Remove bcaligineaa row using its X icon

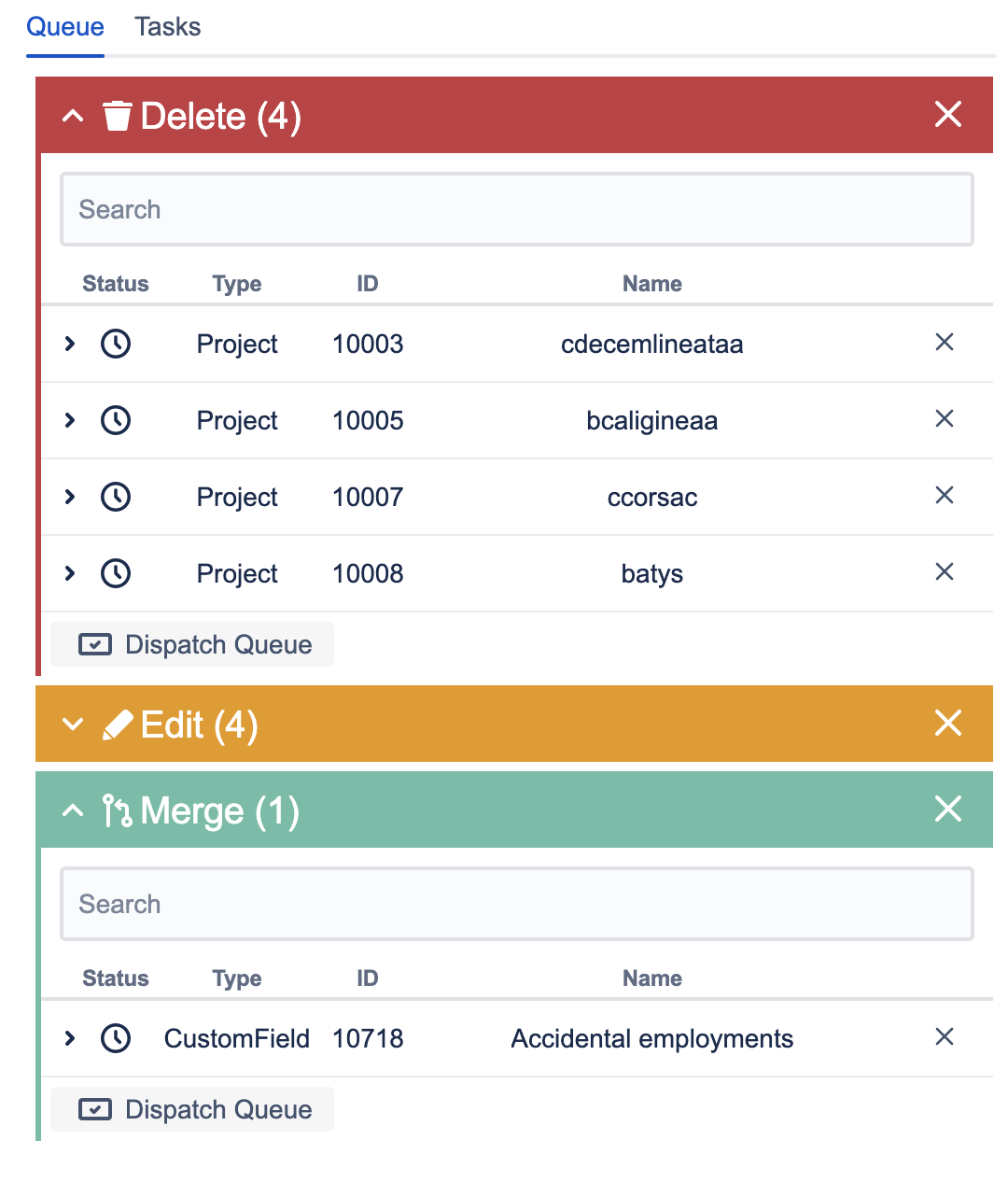(x=944, y=419)
